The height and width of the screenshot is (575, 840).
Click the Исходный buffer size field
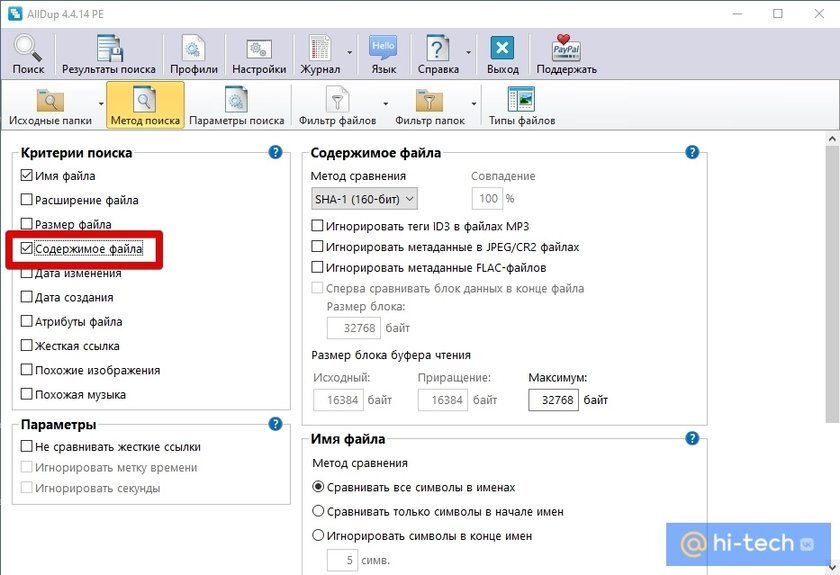[x=338, y=400]
